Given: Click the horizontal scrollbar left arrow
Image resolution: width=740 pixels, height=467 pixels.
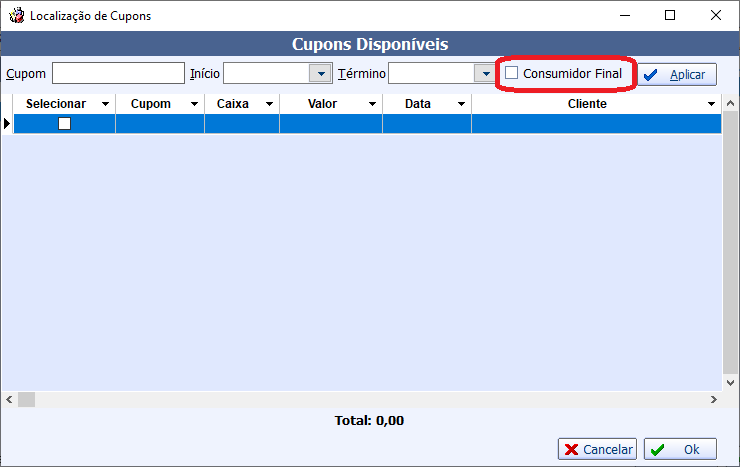Looking at the screenshot, I should (9, 399).
